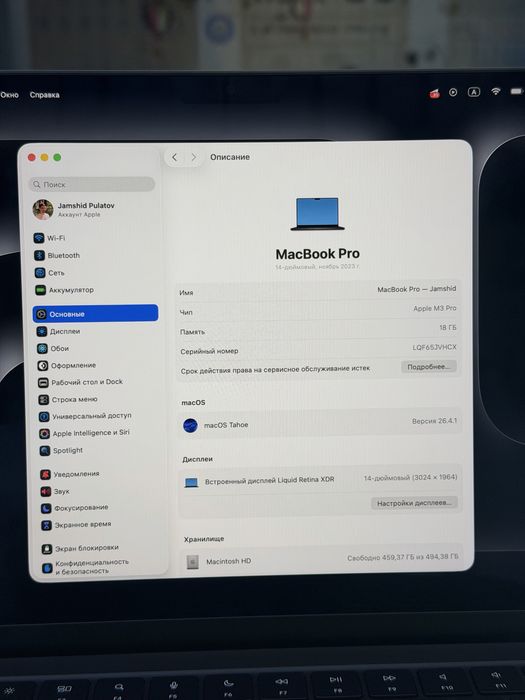Click the computer name MacBook Pro — Jamshid
This screenshot has width=525, height=700.
(x=417, y=289)
